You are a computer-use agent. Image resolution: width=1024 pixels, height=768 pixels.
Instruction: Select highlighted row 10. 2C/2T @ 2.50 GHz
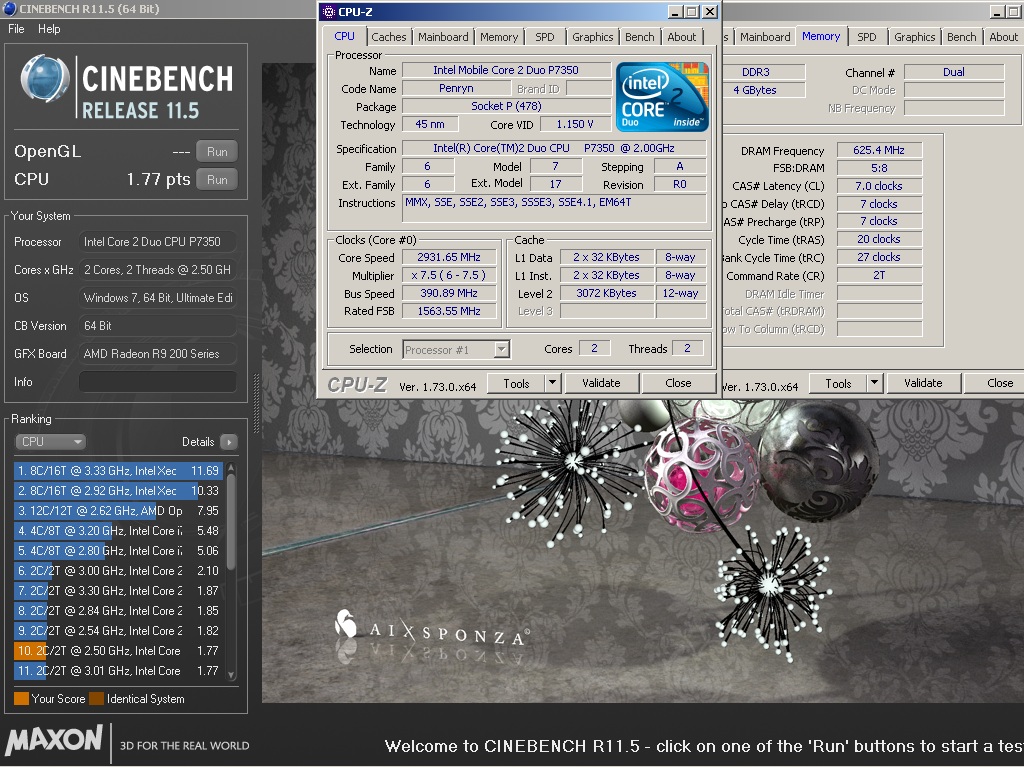118,651
